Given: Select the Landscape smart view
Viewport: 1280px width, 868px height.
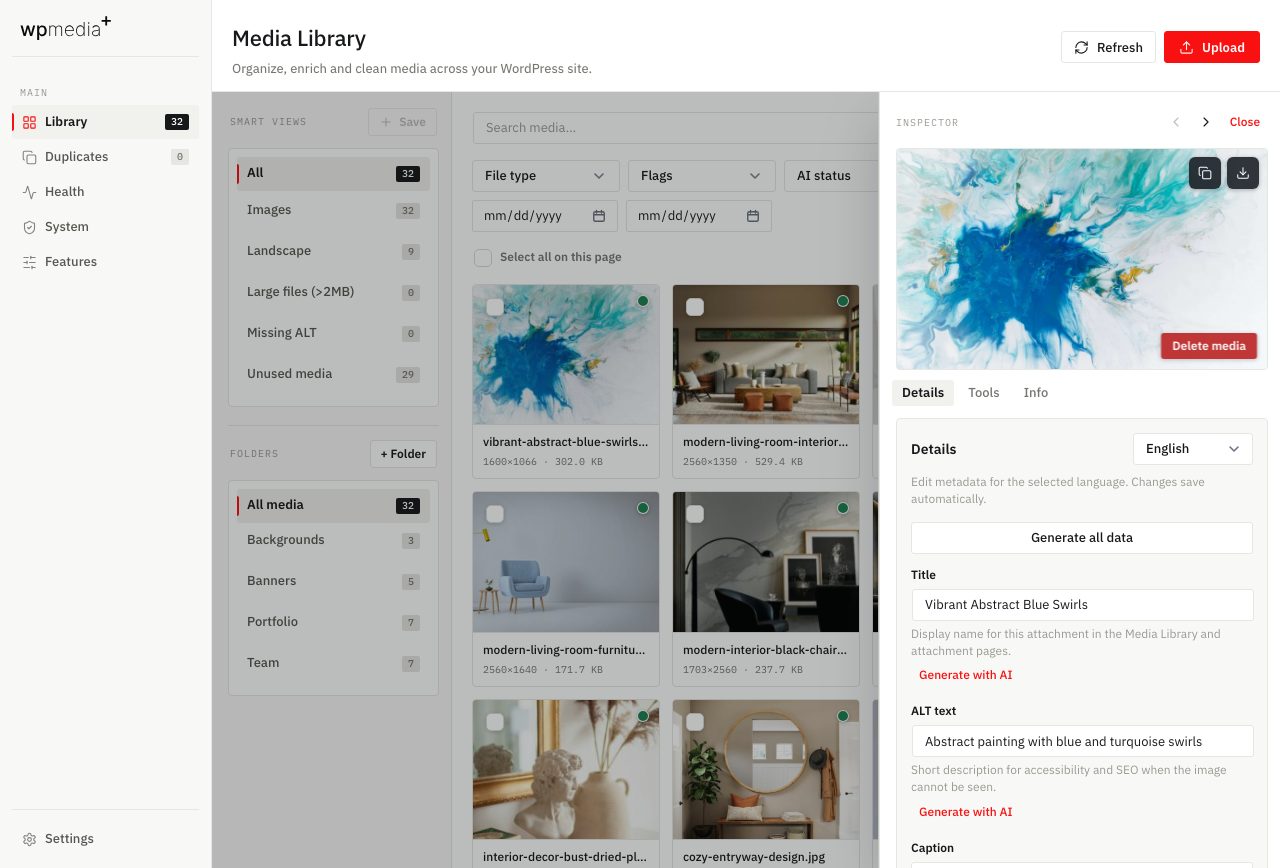Looking at the screenshot, I should (x=333, y=251).
